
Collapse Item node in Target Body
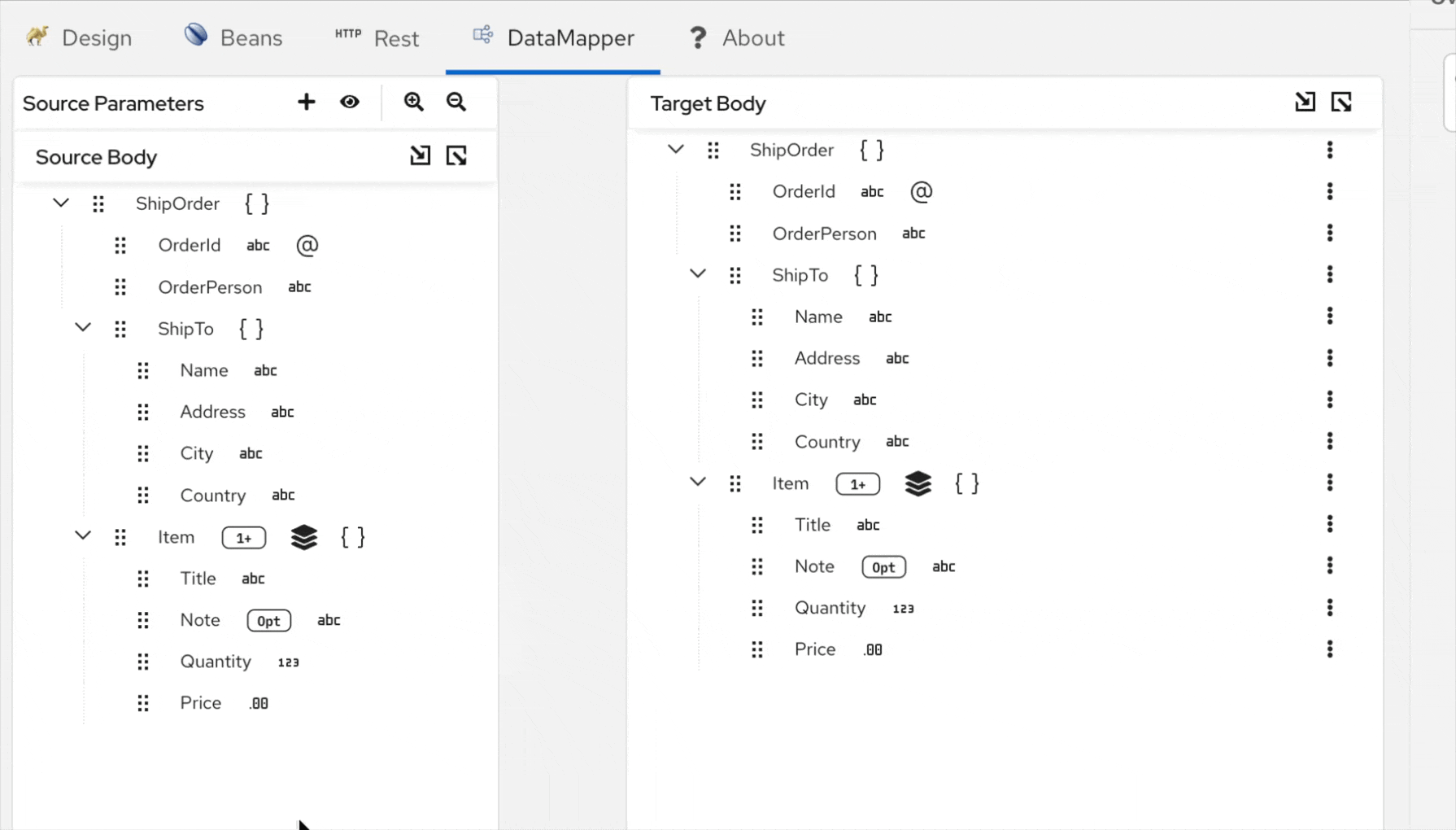pyautogui.click(x=698, y=483)
